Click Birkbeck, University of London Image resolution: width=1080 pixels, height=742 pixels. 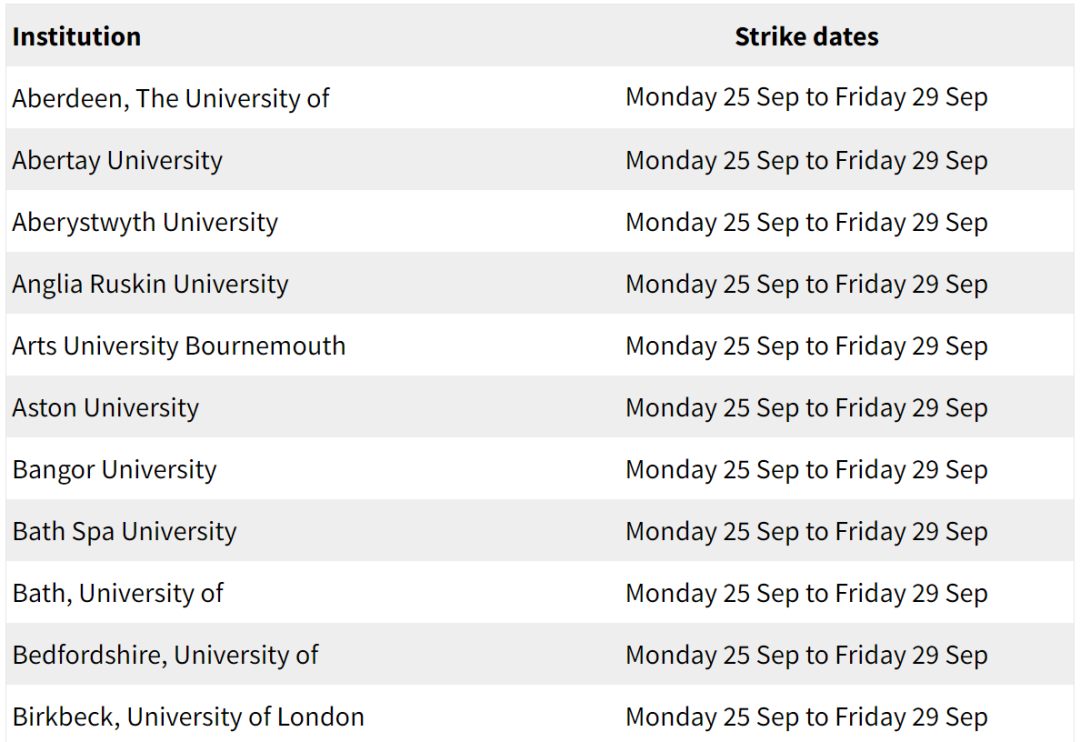(x=188, y=717)
